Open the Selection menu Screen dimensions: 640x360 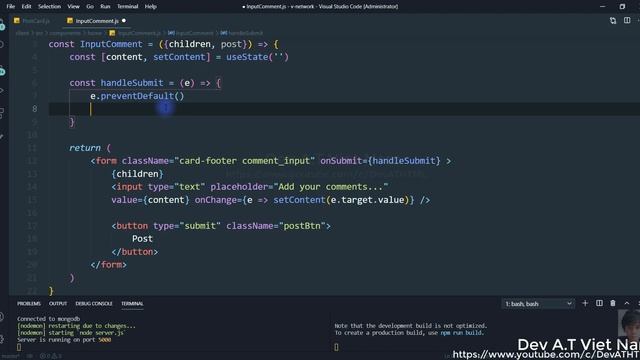coord(49,7)
